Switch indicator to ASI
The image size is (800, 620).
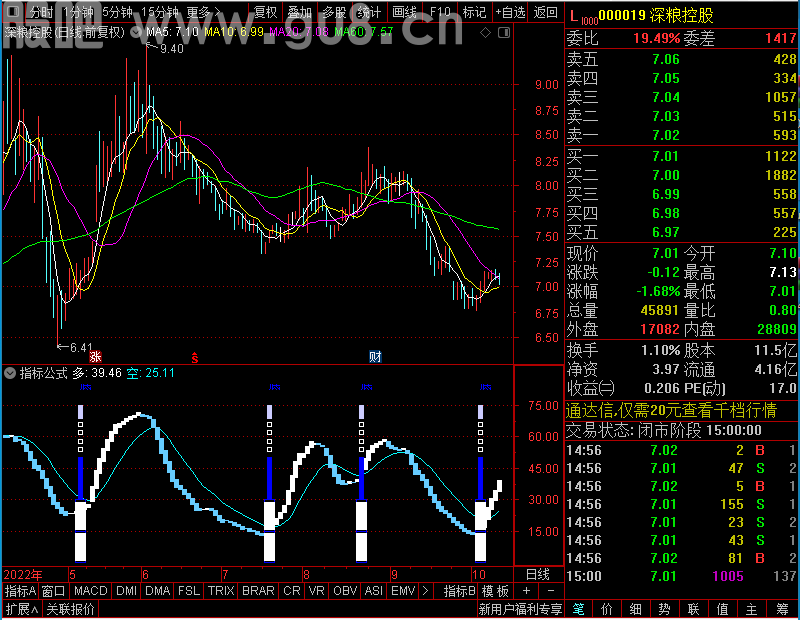373,591
